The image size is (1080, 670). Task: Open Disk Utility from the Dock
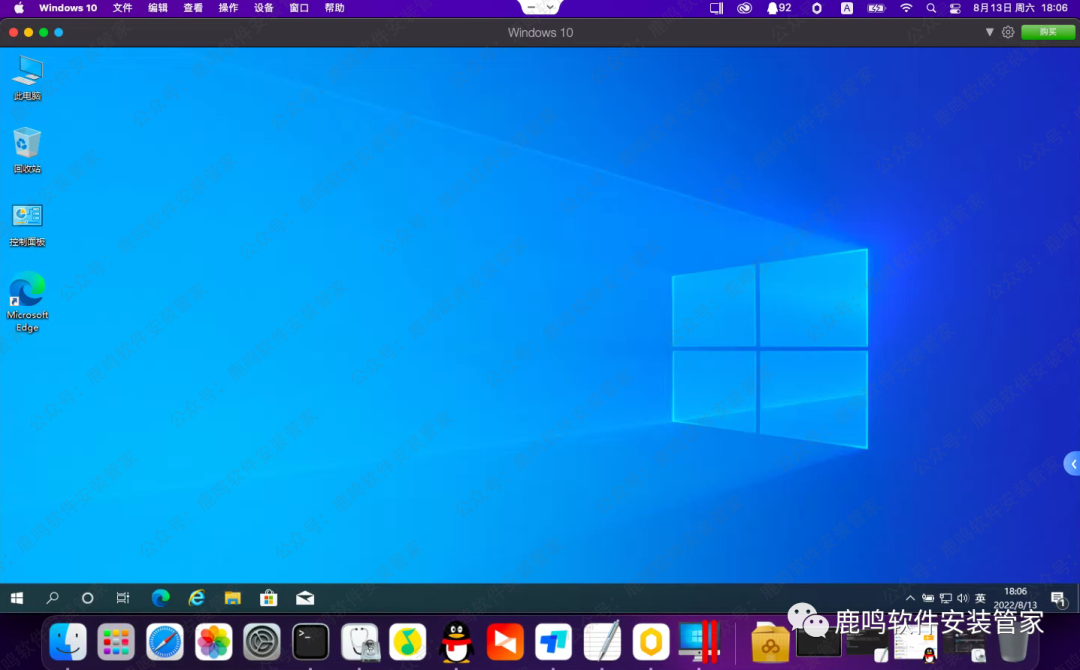click(360, 642)
